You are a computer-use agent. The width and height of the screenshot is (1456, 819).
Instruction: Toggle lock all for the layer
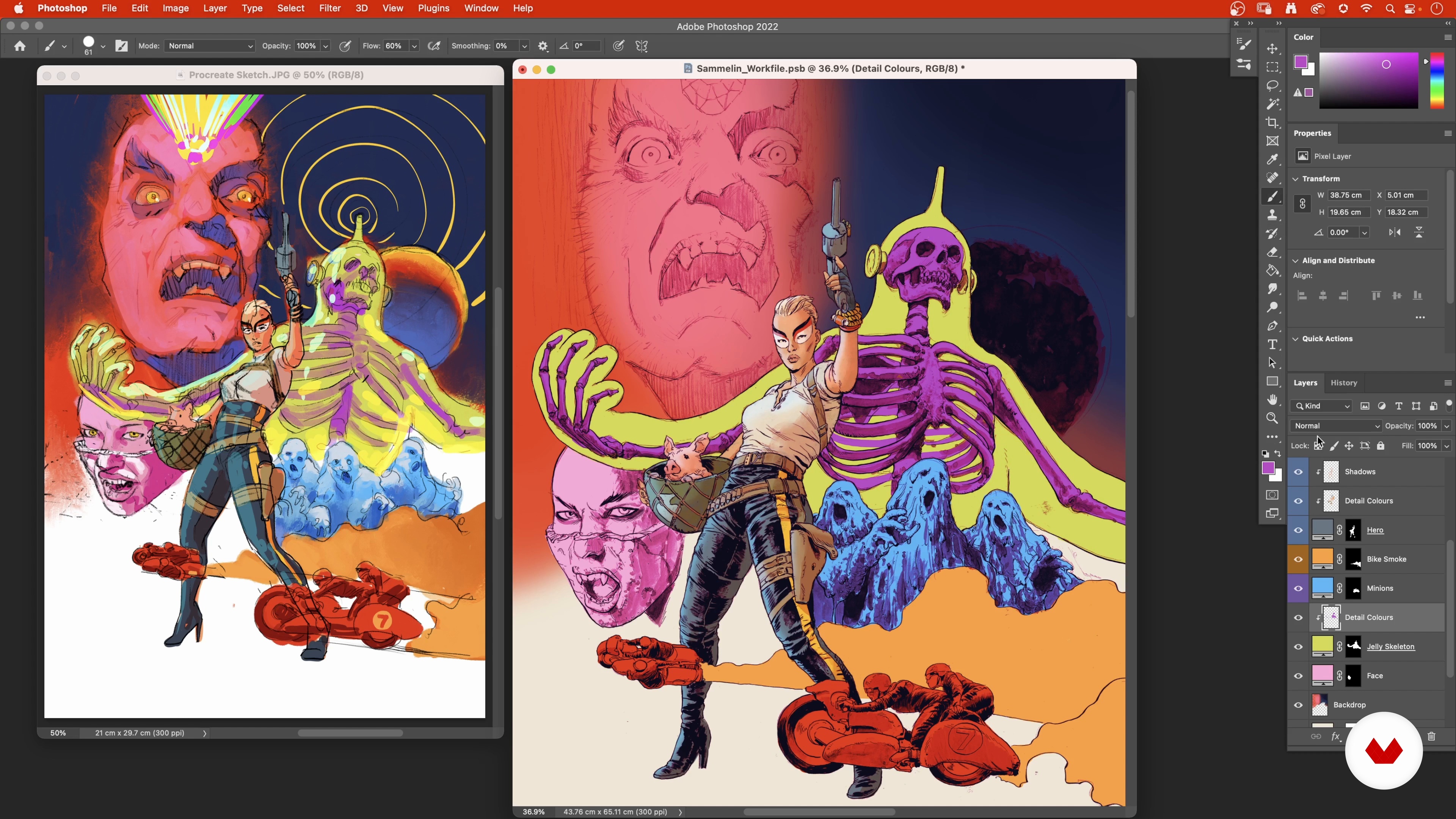pos(1381,446)
